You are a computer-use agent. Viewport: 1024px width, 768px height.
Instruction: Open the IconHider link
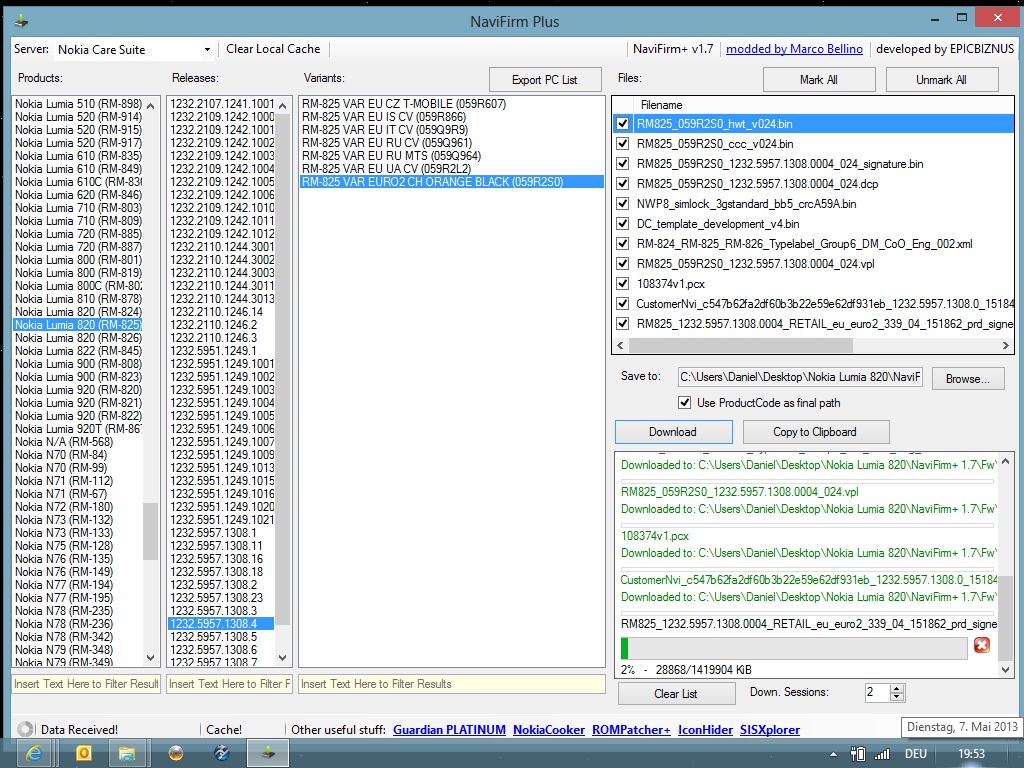click(x=705, y=729)
